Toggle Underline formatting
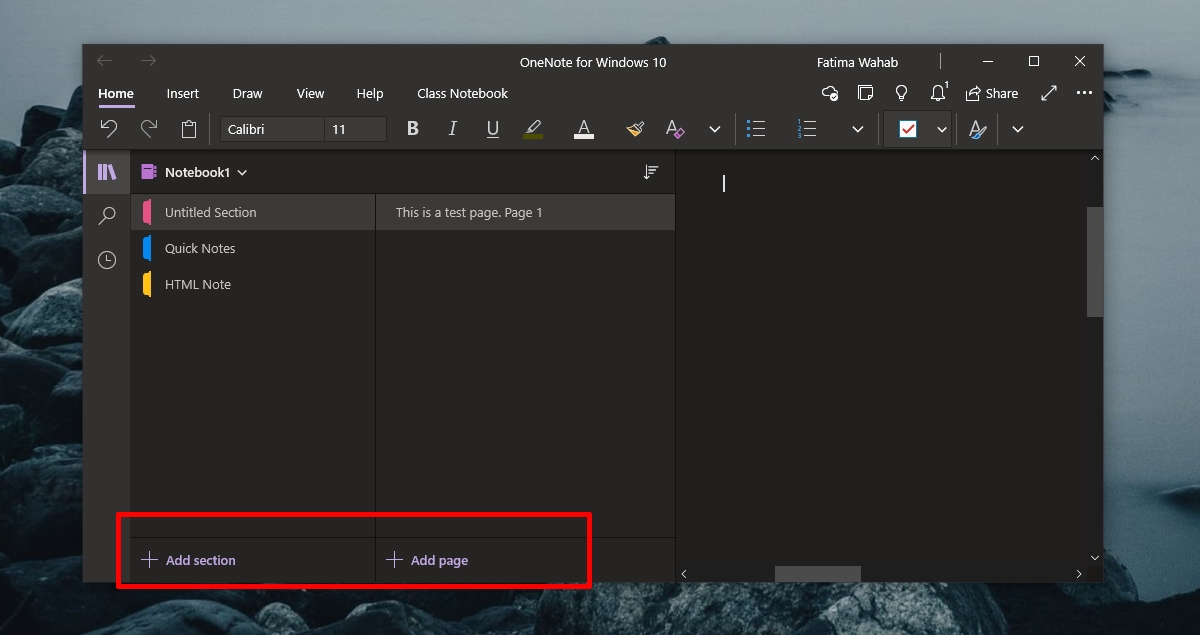Image resolution: width=1200 pixels, height=635 pixels. pyautogui.click(x=492, y=128)
